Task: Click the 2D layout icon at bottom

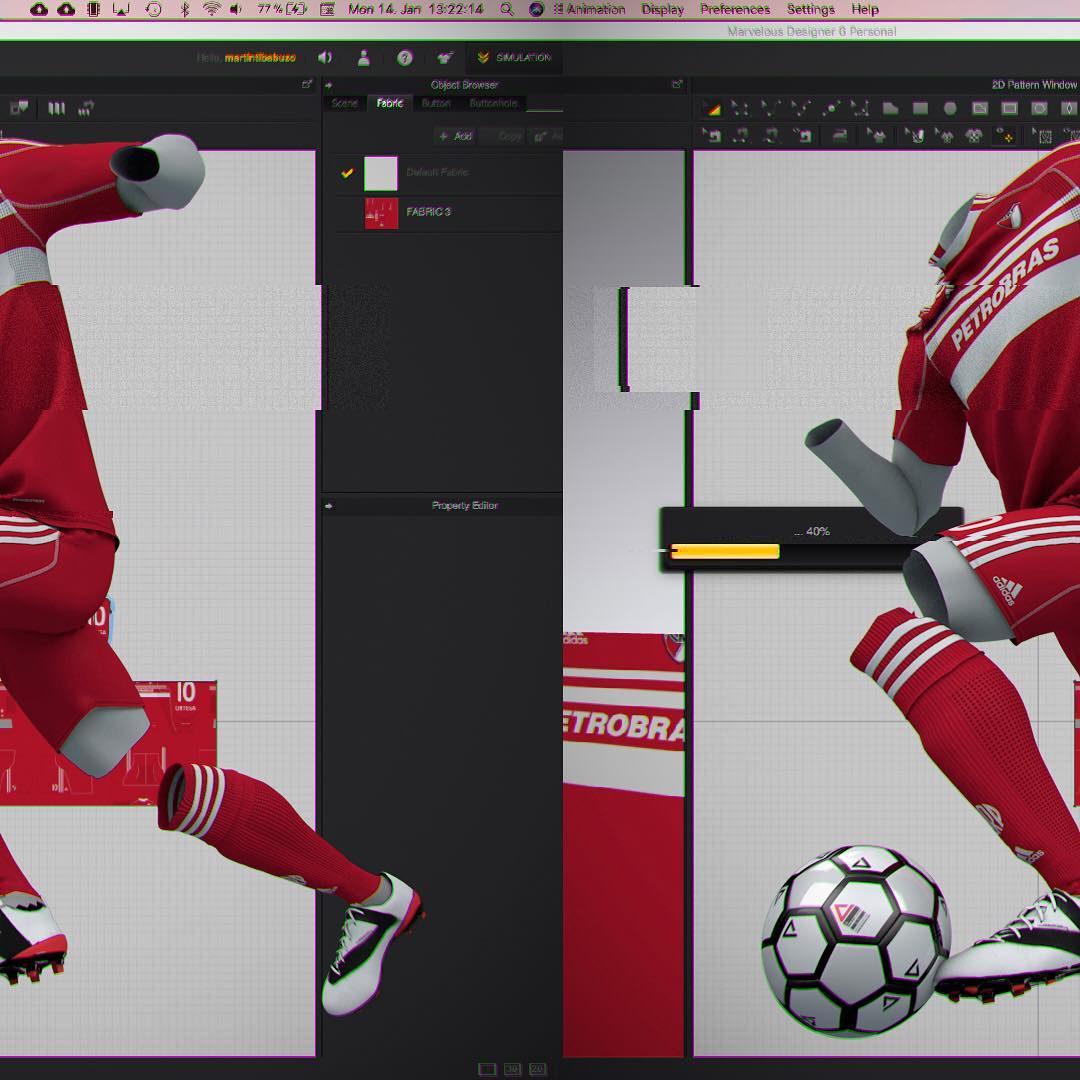Action: point(538,1069)
